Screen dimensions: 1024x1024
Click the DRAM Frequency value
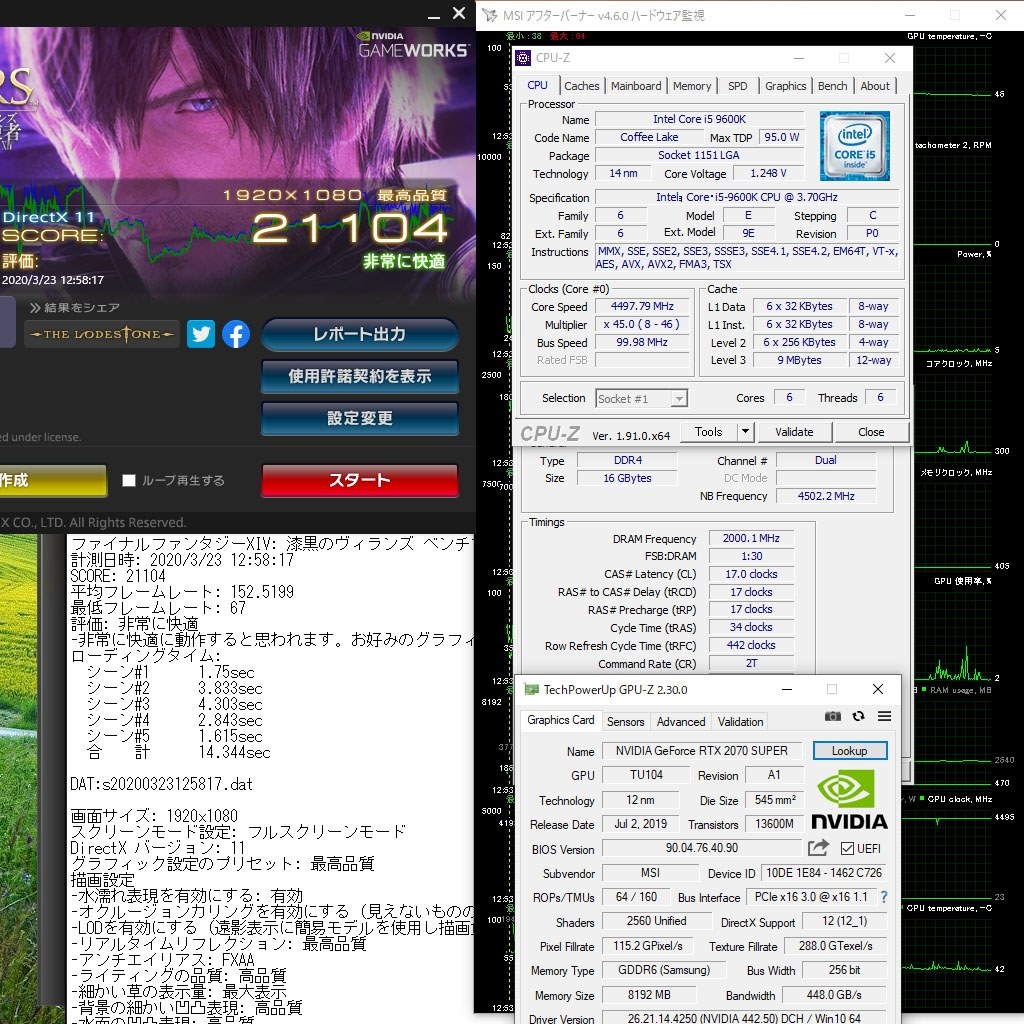(751, 538)
